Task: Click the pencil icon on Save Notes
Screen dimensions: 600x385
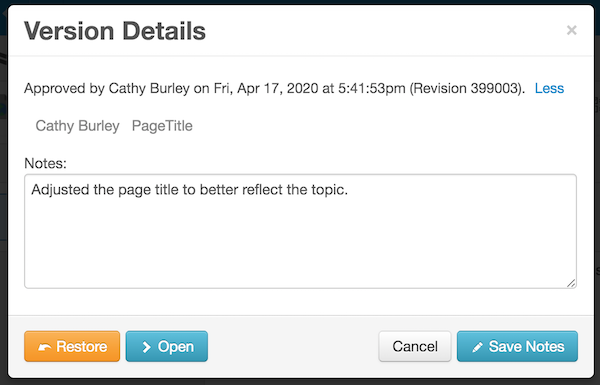Action: coord(477,347)
